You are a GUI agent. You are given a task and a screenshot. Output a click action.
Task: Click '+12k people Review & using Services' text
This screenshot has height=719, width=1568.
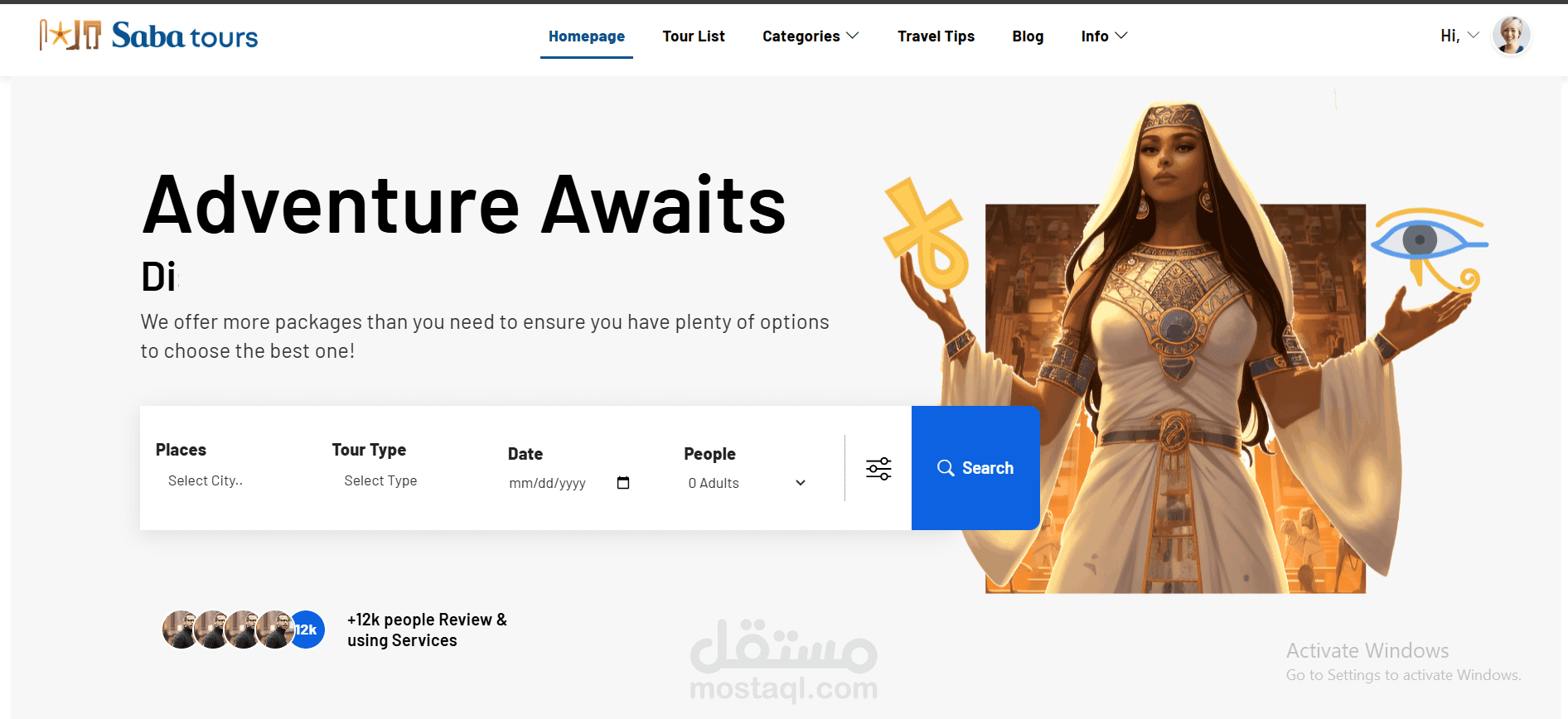tap(427, 630)
